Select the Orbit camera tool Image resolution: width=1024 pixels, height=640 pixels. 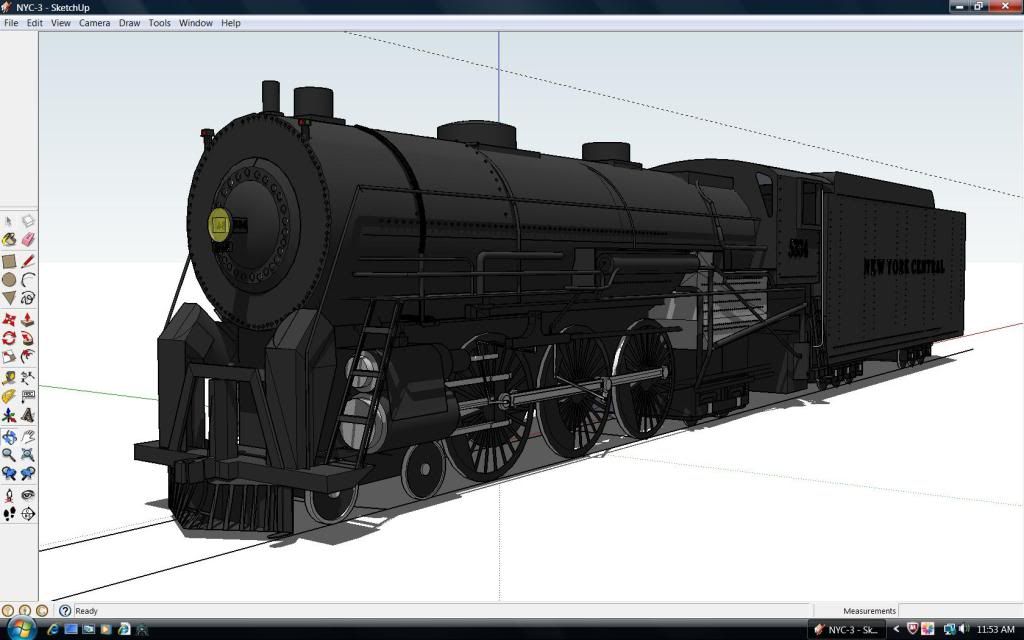[8, 437]
